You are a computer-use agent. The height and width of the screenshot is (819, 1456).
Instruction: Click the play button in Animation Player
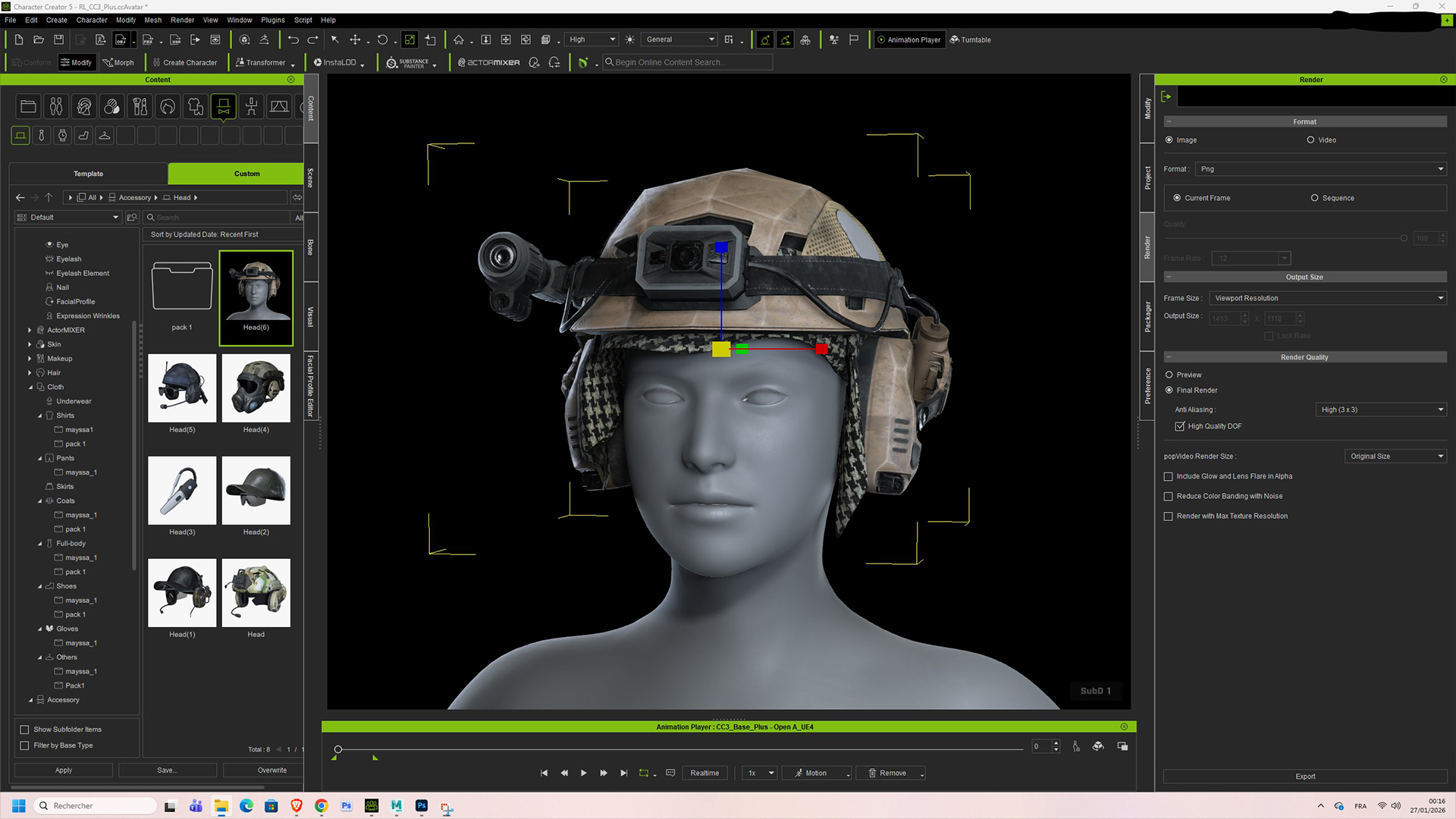(x=583, y=773)
